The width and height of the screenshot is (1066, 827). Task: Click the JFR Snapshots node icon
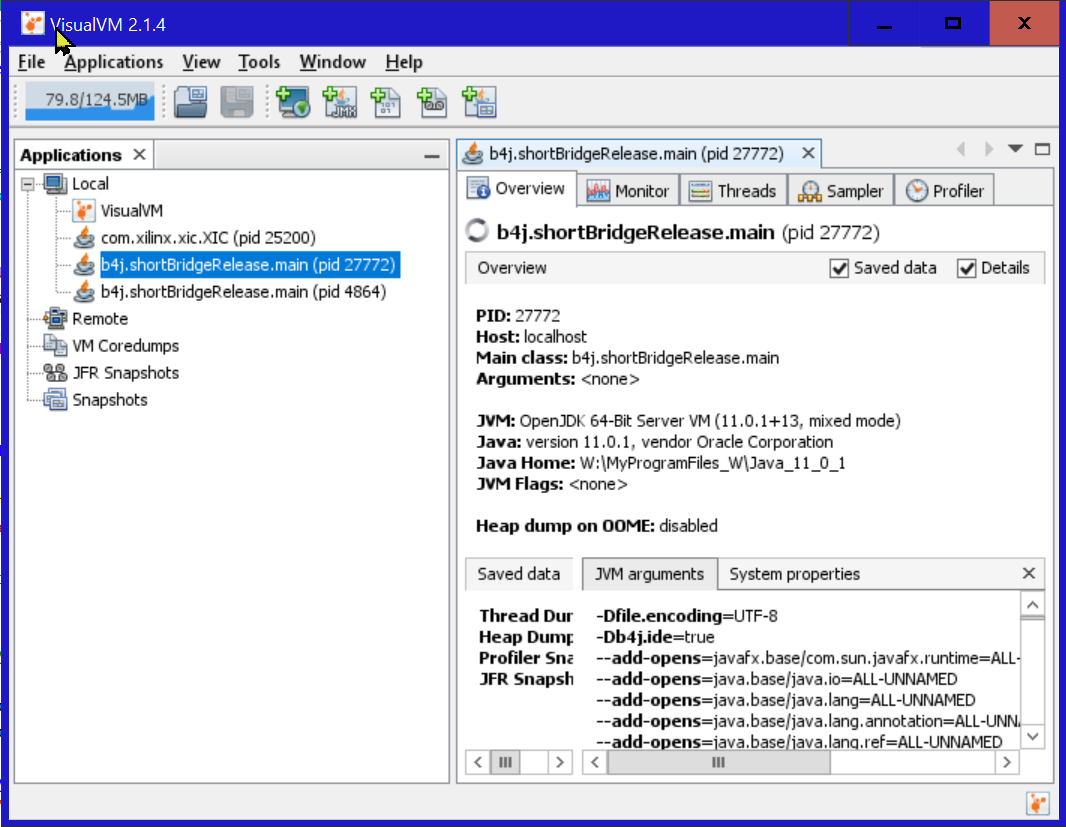pyautogui.click(x=56, y=373)
